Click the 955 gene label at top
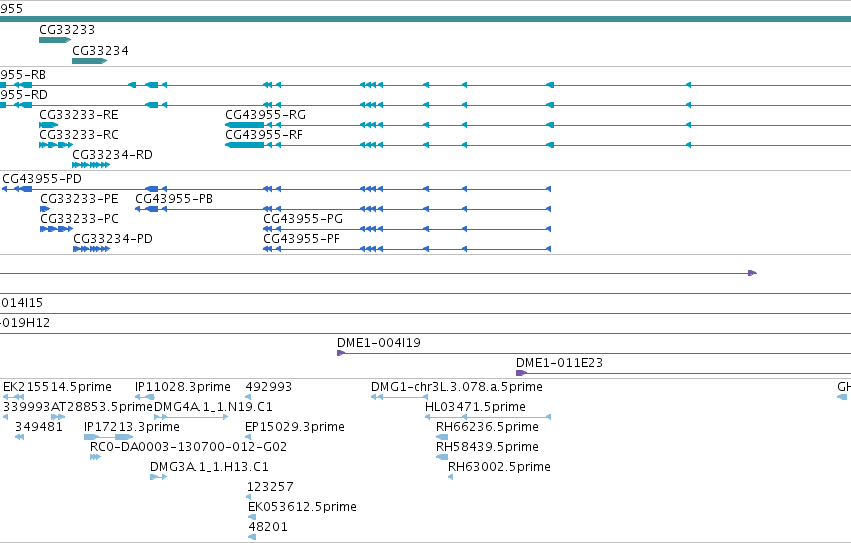 [x=11, y=9]
